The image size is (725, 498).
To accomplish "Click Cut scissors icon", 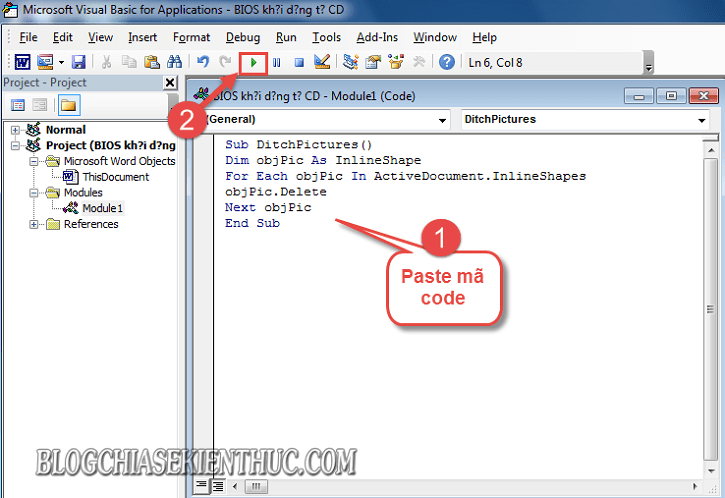I will point(106,62).
